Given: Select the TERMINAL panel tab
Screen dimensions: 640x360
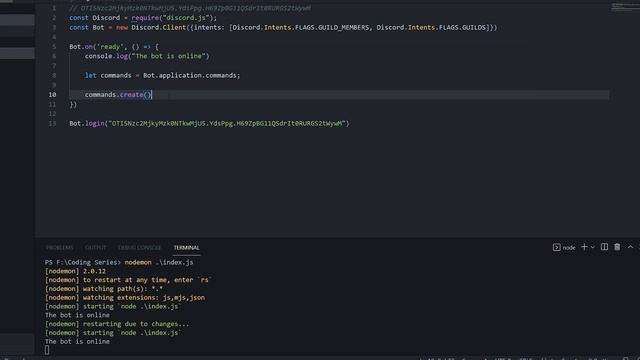Looking at the screenshot, I should coord(187,248).
